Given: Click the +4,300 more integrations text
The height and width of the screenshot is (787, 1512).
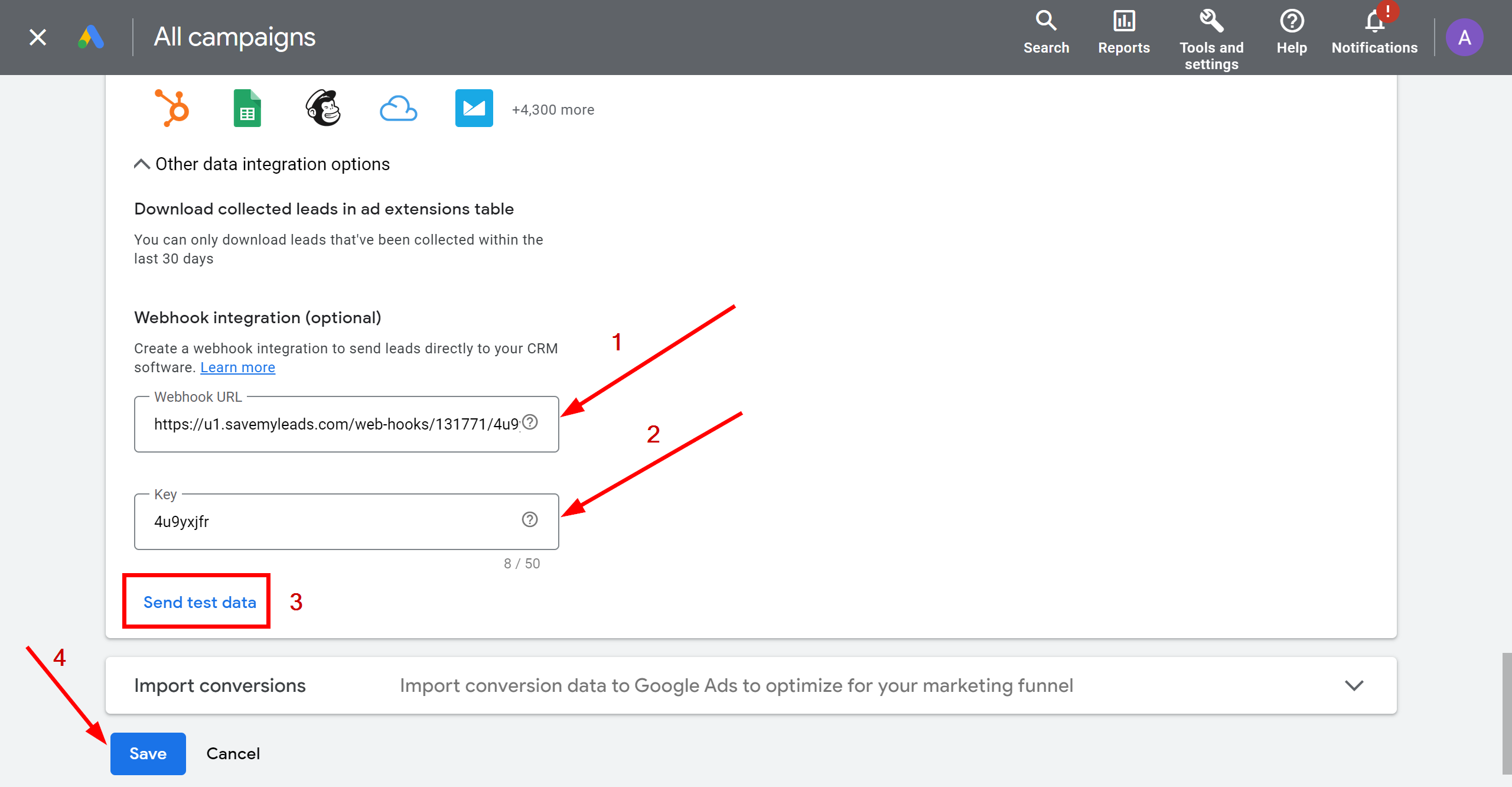Looking at the screenshot, I should tap(553, 110).
